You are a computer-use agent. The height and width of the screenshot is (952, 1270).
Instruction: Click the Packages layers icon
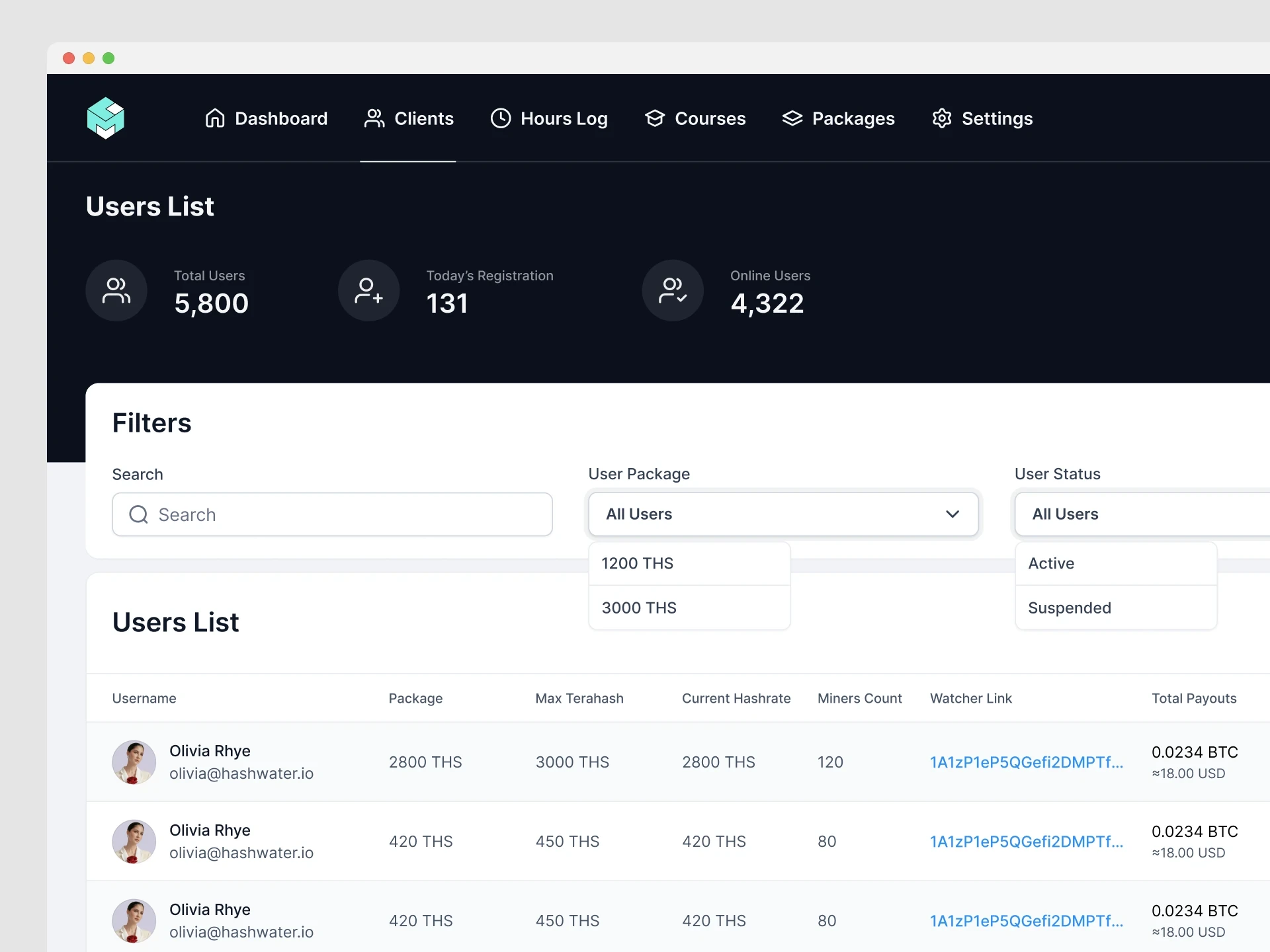pyautogui.click(x=792, y=118)
